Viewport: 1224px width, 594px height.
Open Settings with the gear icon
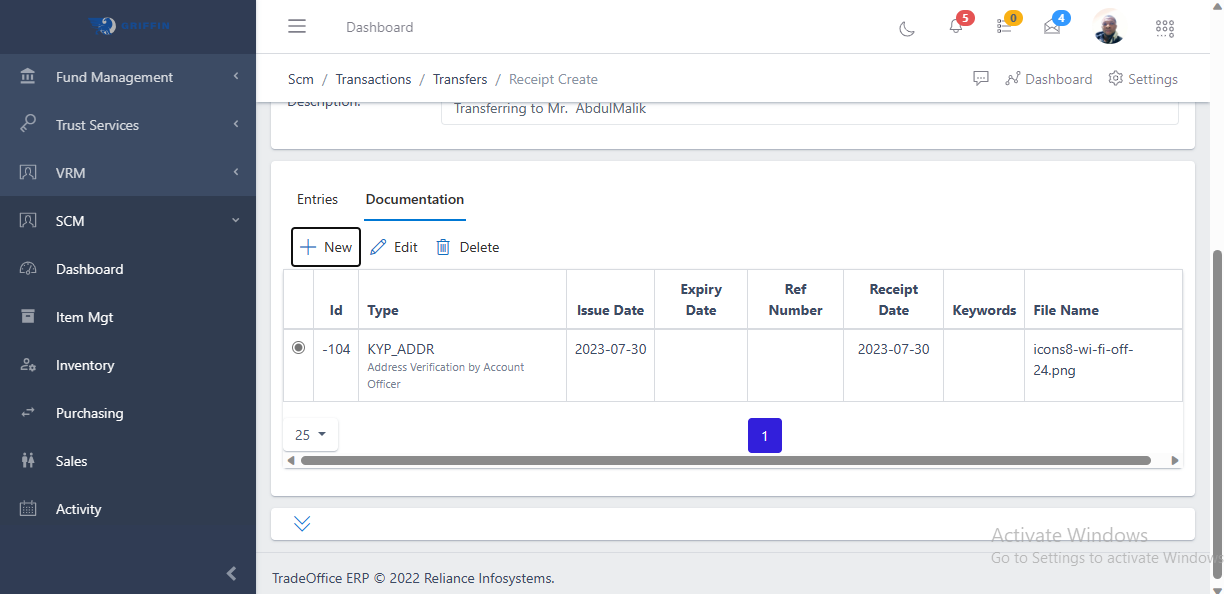click(x=1143, y=79)
